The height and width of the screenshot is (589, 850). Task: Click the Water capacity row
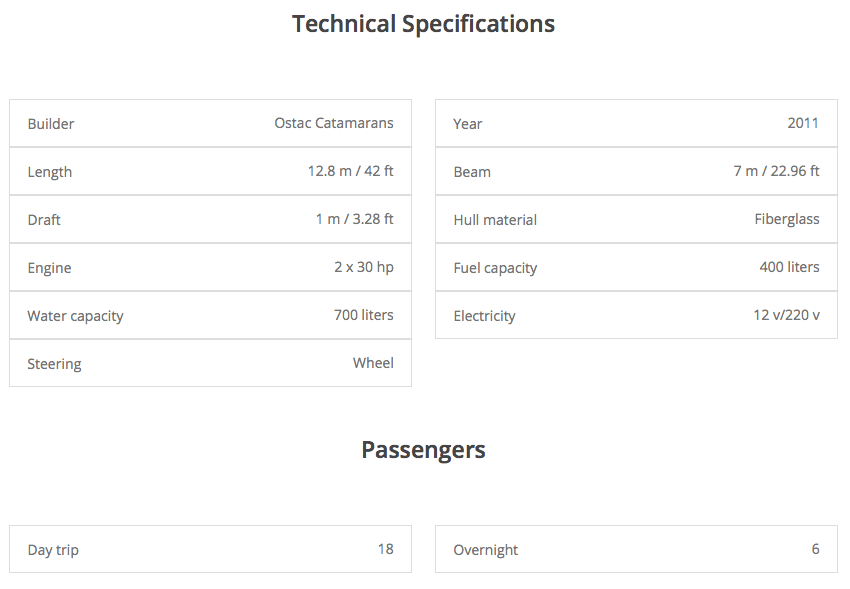coord(210,315)
